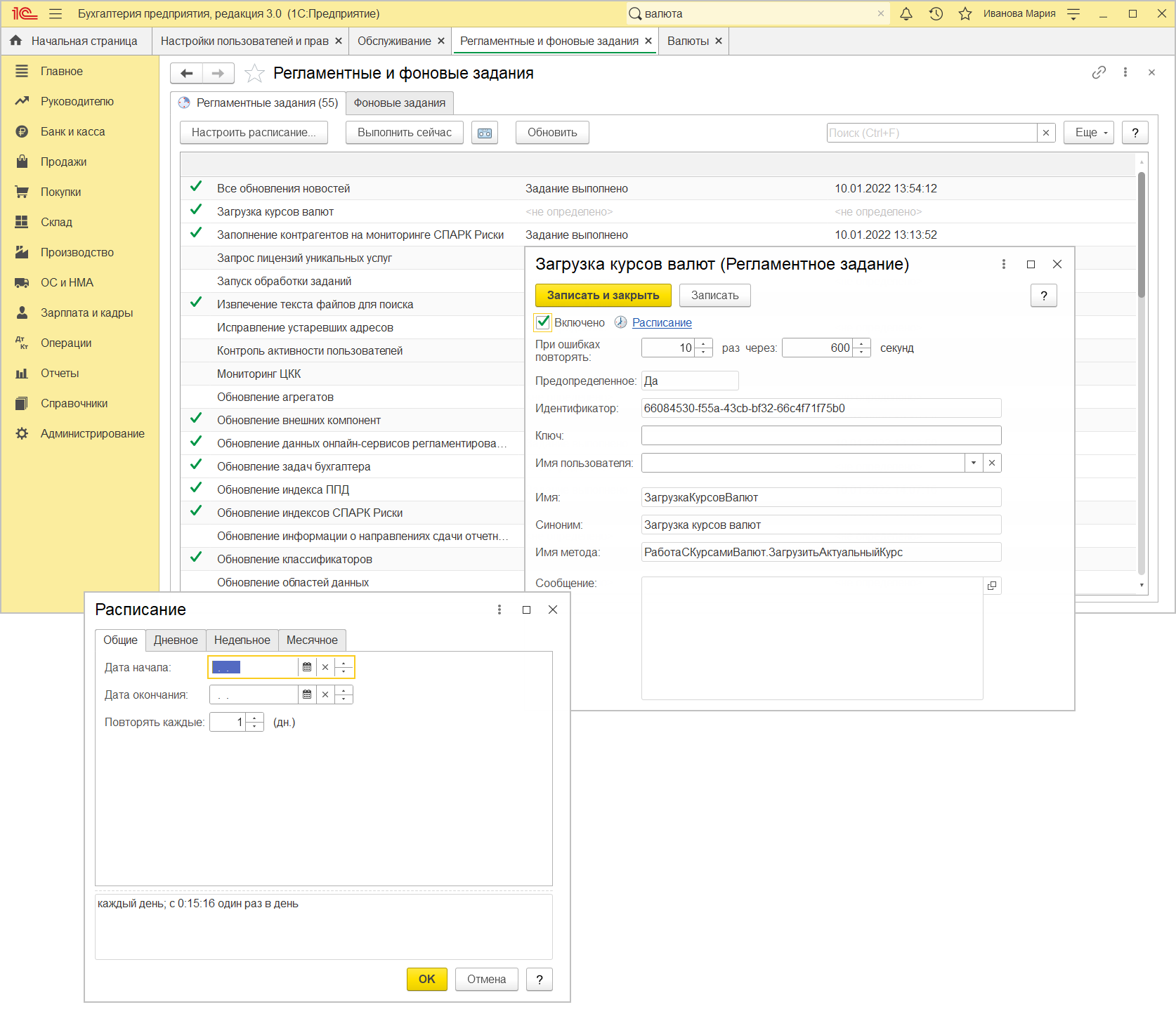Click event log icon button in toolbar
This screenshot has height=1014, width=1176.
485,133
